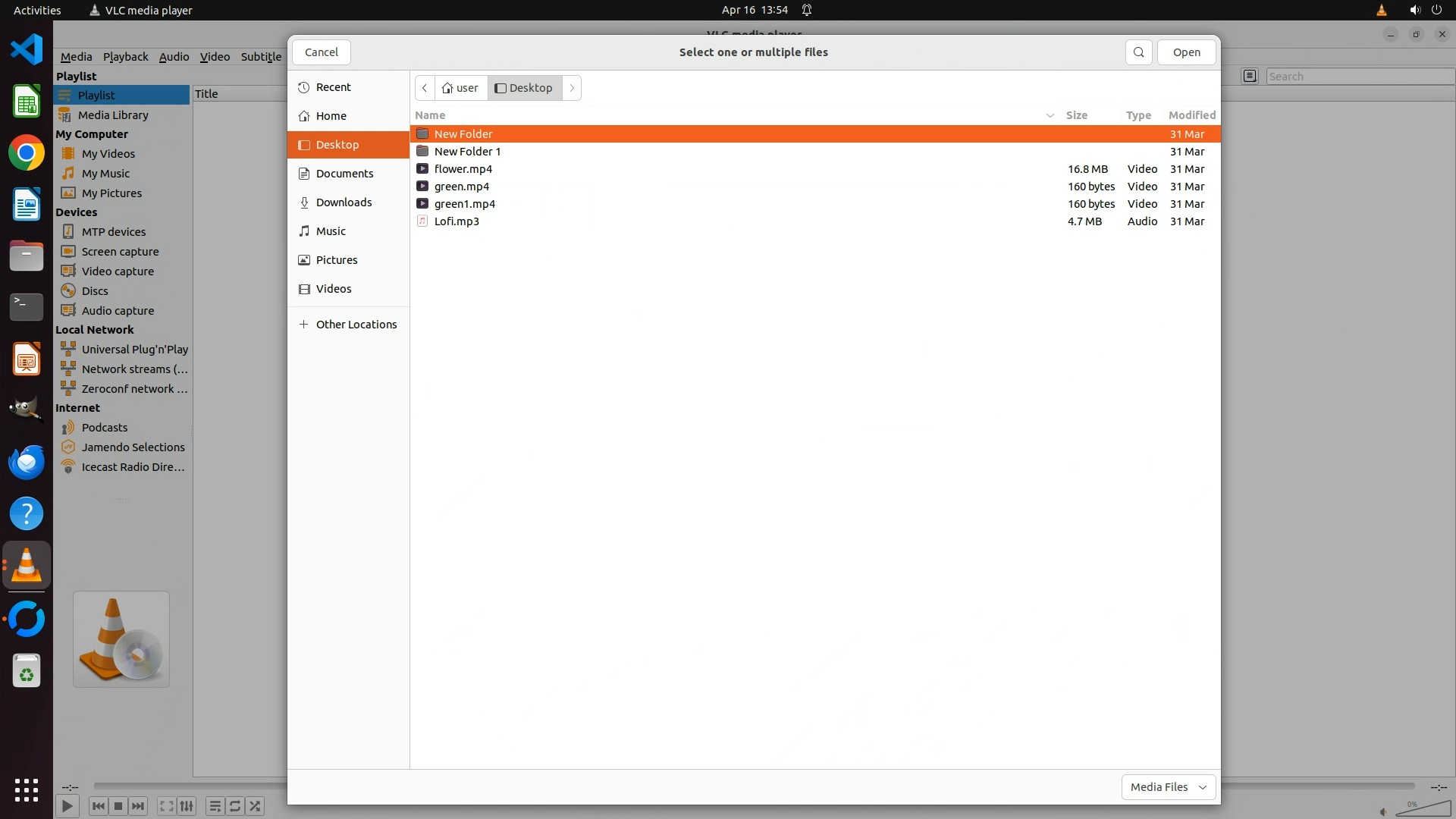This screenshot has width=1456, height=819.
Task: Click the search icon in file dialog
Action: [1138, 52]
